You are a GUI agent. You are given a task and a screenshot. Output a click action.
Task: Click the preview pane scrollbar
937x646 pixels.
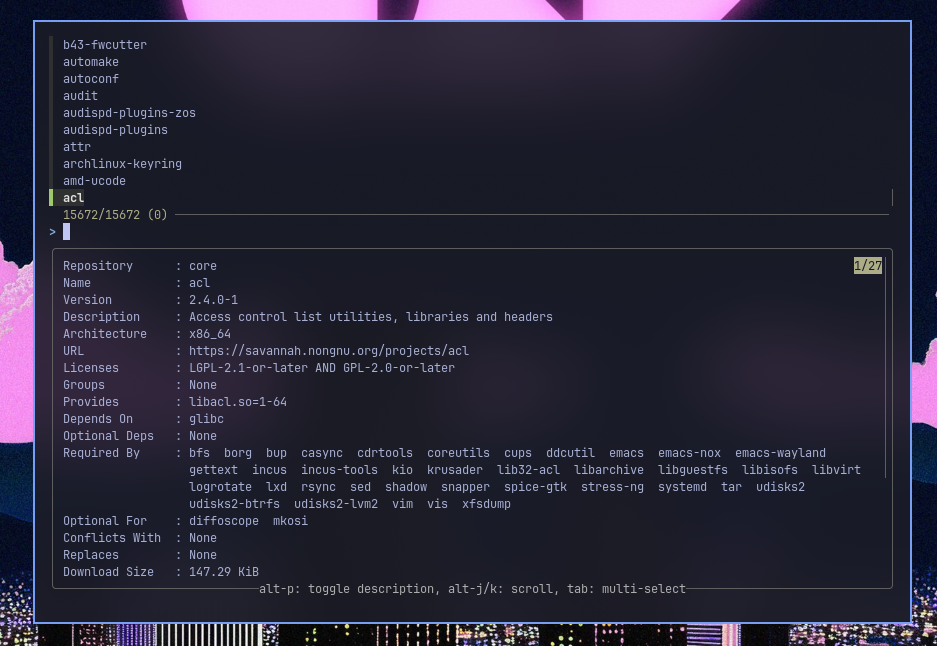point(885,367)
